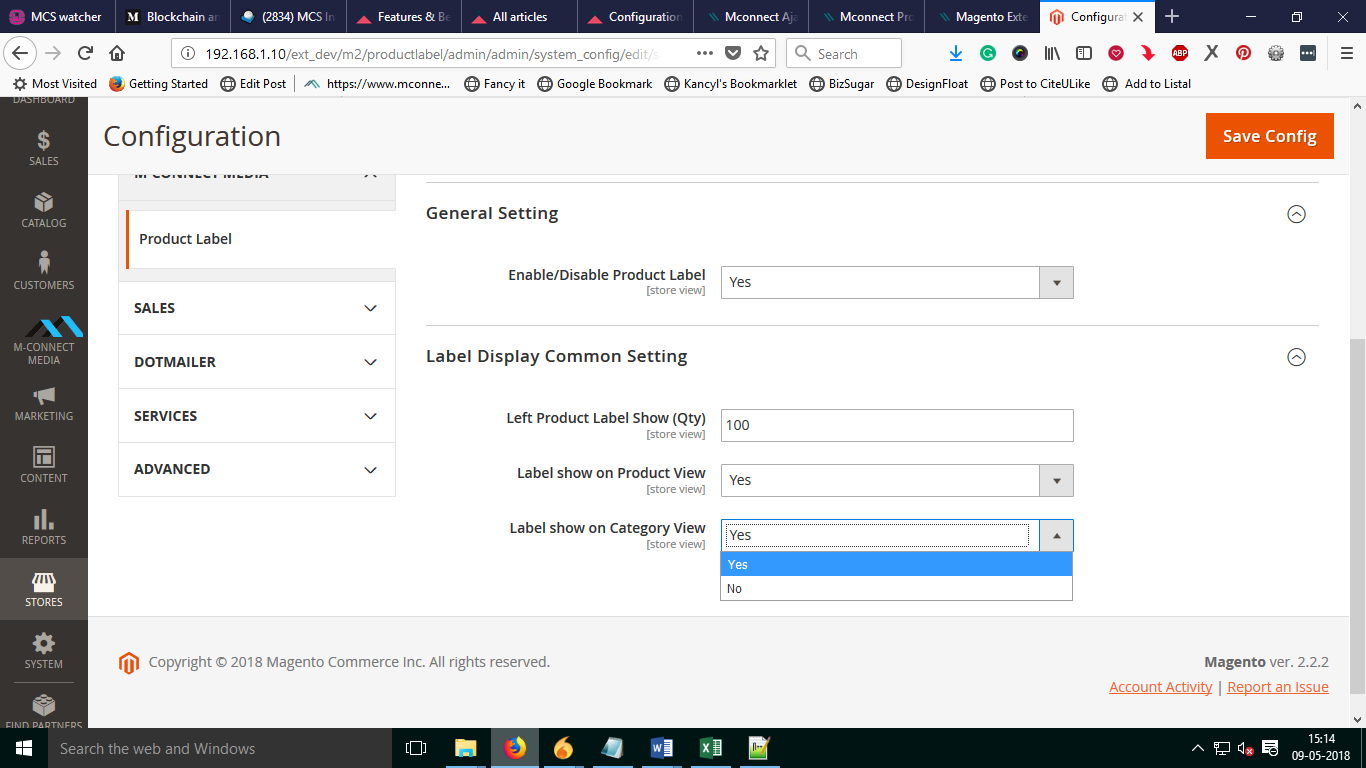Screen dimensions: 1366x768
Task: Open the System gear icon
Action: (43, 650)
